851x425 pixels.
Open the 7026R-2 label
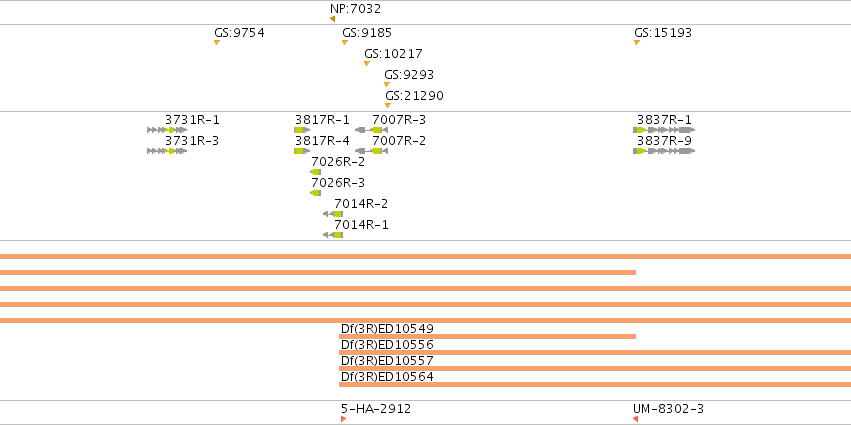[338, 162]
